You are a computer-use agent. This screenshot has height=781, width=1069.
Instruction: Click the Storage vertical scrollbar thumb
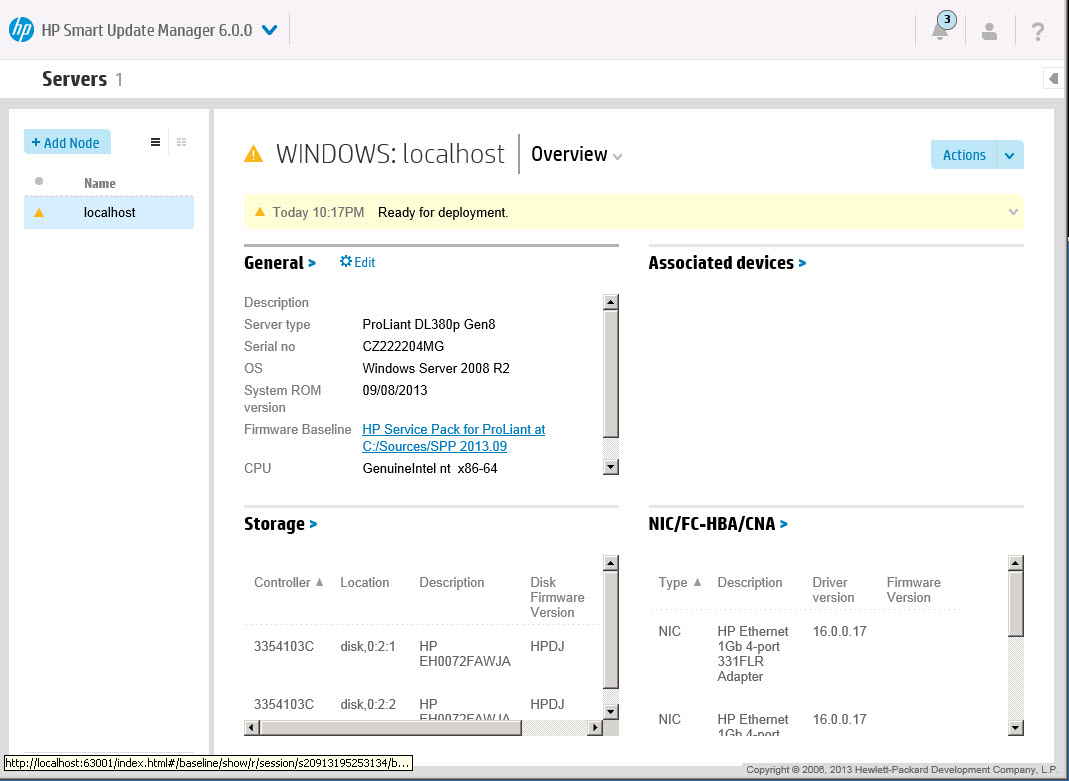click(x=611, y=630)
